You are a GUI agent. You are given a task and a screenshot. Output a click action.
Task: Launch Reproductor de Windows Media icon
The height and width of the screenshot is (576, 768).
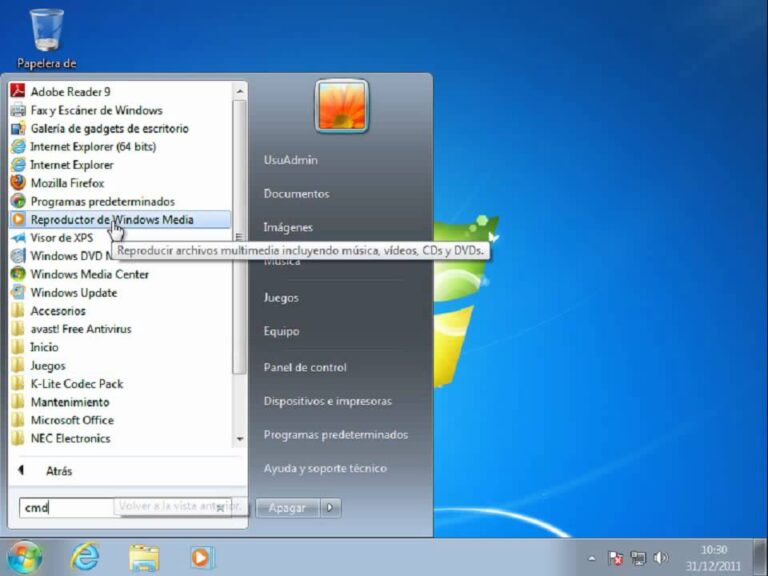18,219
